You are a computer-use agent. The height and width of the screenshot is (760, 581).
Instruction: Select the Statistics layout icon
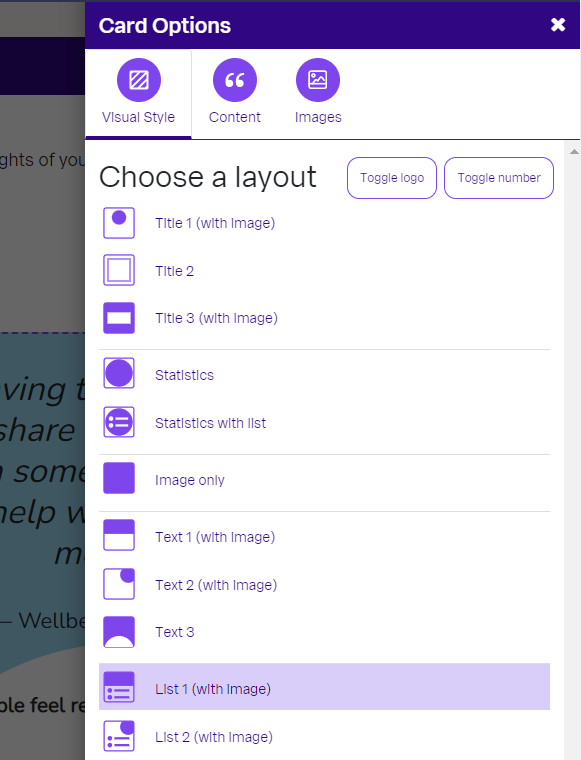(119, 374)
